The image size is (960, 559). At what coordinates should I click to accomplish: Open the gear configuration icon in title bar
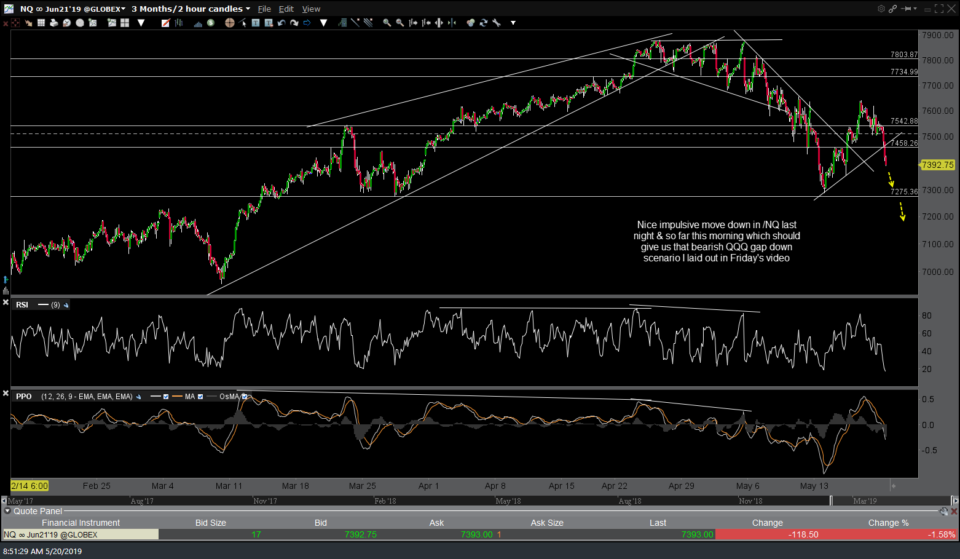[881, 9]
